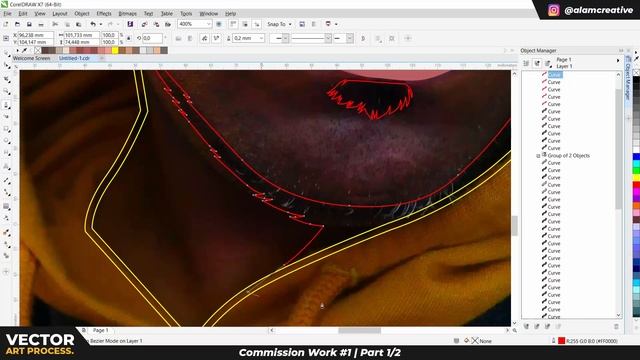
Task: Select the Text tool in toolbox
Action: point(7,167)
